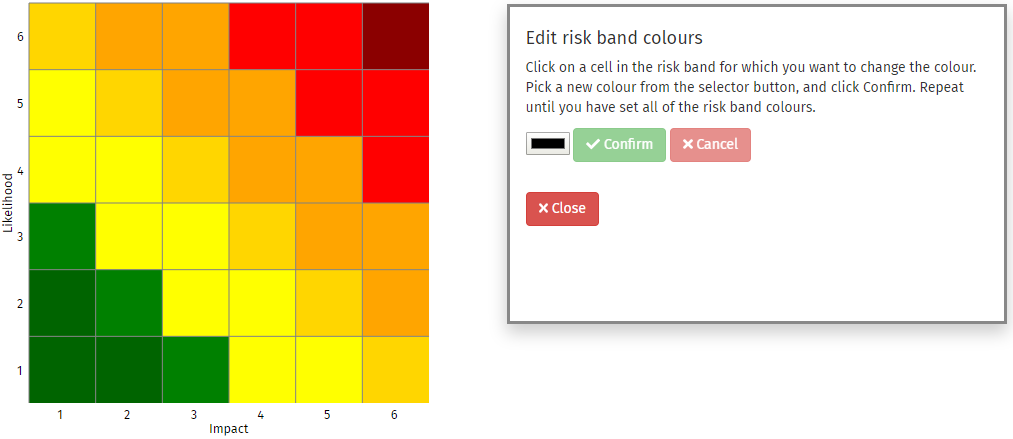Screen dimensions: 1013x439
Task: Select the yellow cell at impact 3, likelihood 3
Action: pyautogui.click(x=196, y=236)
